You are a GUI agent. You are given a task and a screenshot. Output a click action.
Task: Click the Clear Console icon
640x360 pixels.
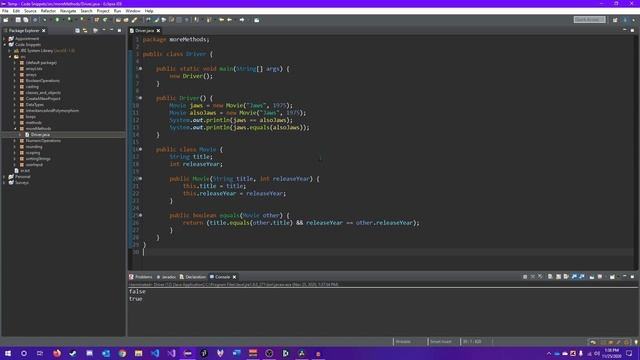pyautogui.click(x=550, y=277)
